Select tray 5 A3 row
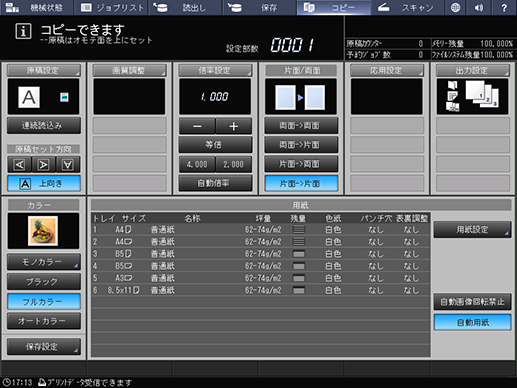This screenshot has width=517, height=388. (261, 278)
